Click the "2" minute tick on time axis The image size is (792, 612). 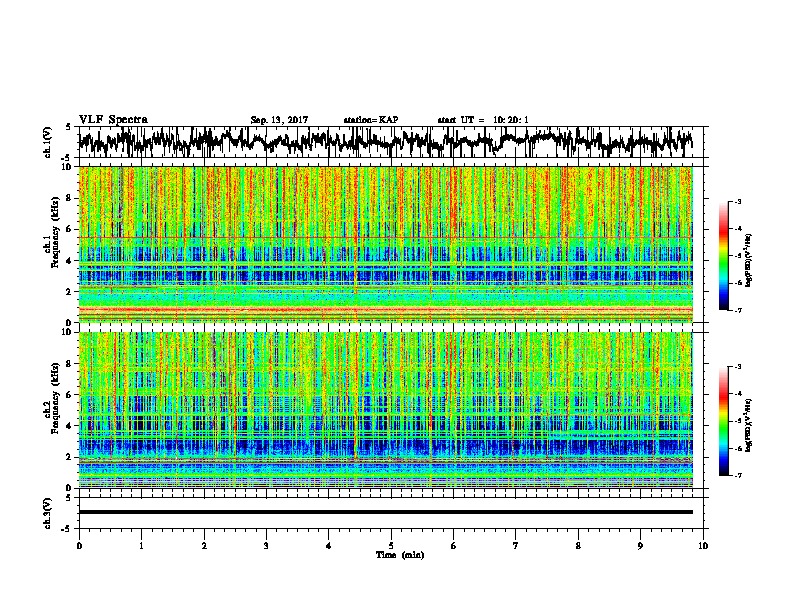tap(204, 546)
